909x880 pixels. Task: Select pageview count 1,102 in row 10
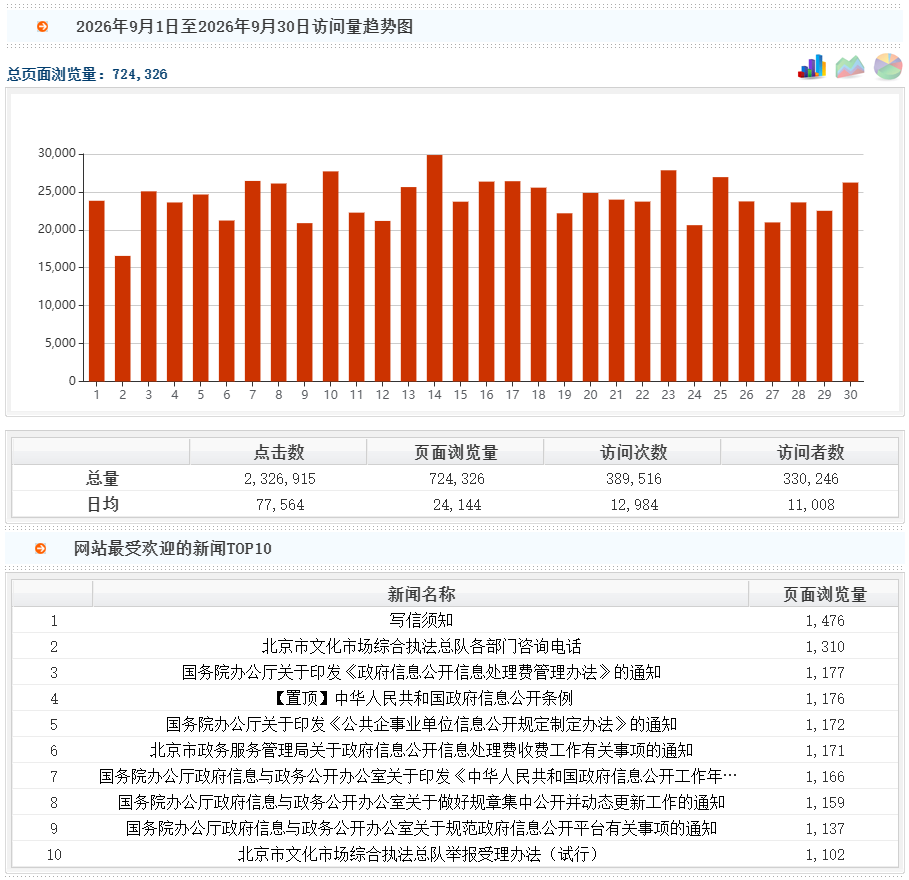click(x=825, y=854)
